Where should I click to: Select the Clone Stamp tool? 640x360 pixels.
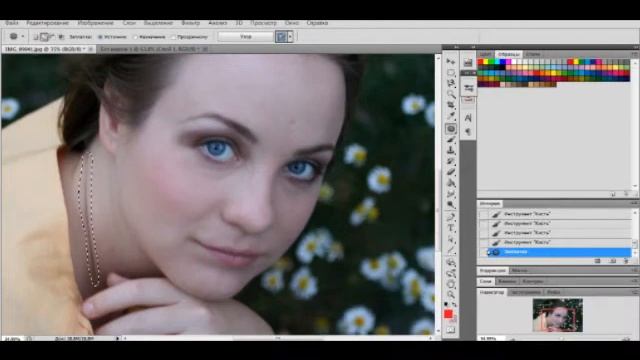[x=451, y=151]
